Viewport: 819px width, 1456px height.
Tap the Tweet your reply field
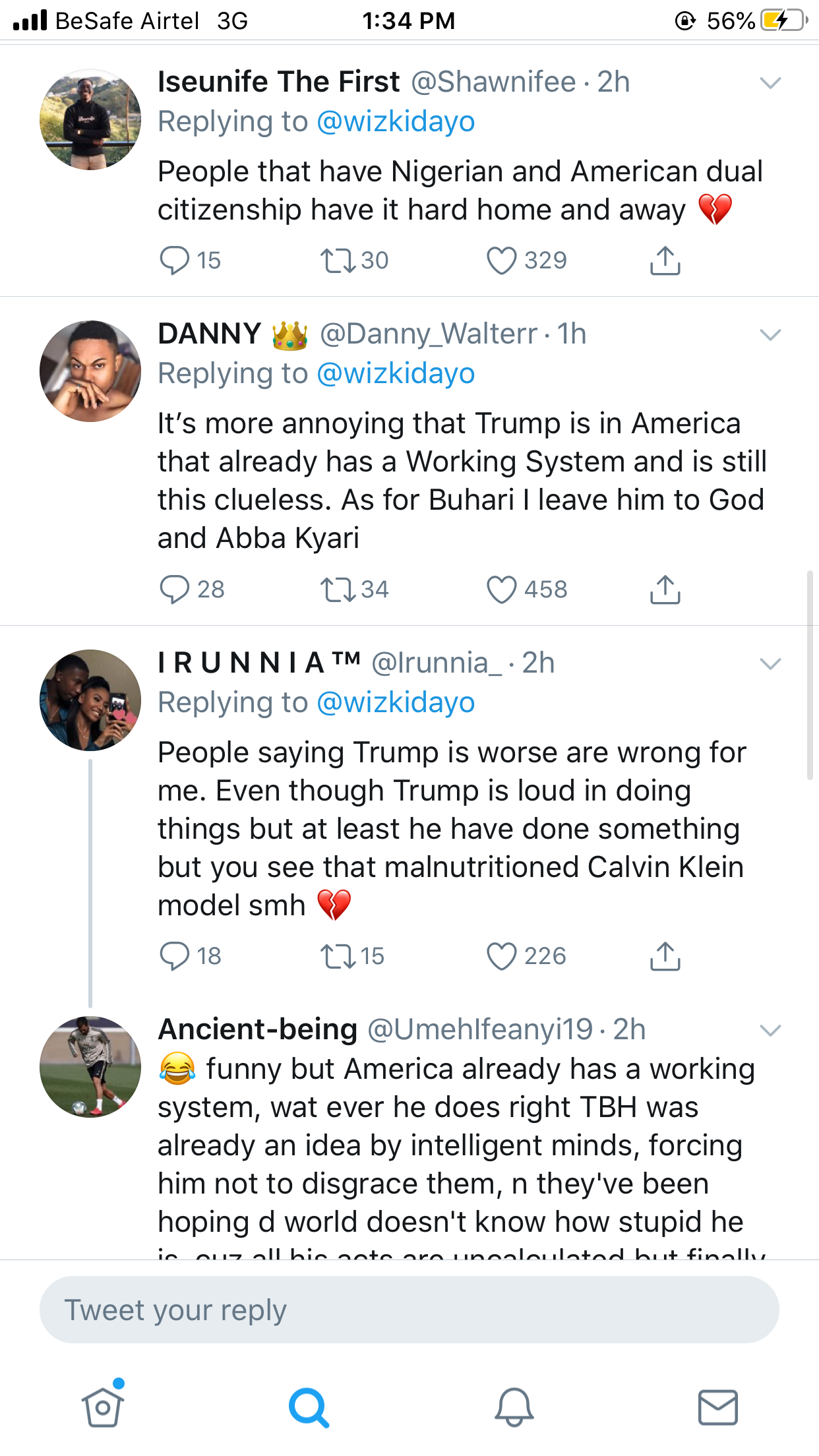409,1310
